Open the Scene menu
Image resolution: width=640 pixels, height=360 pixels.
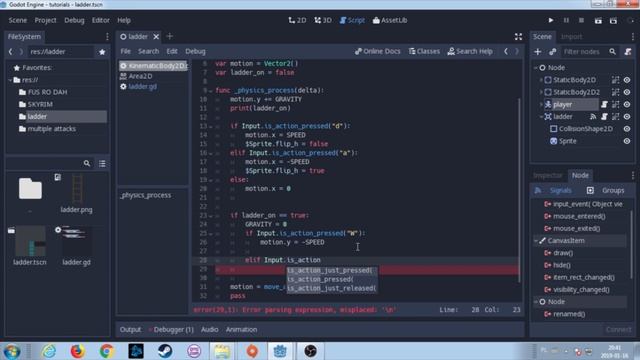point(18,20)
